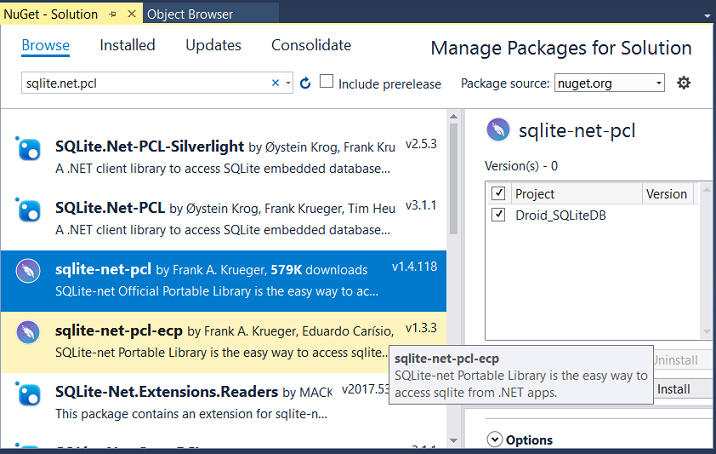Click the Version(s) - 0 label
Screen dimensions: 716x454
point(521,166)
